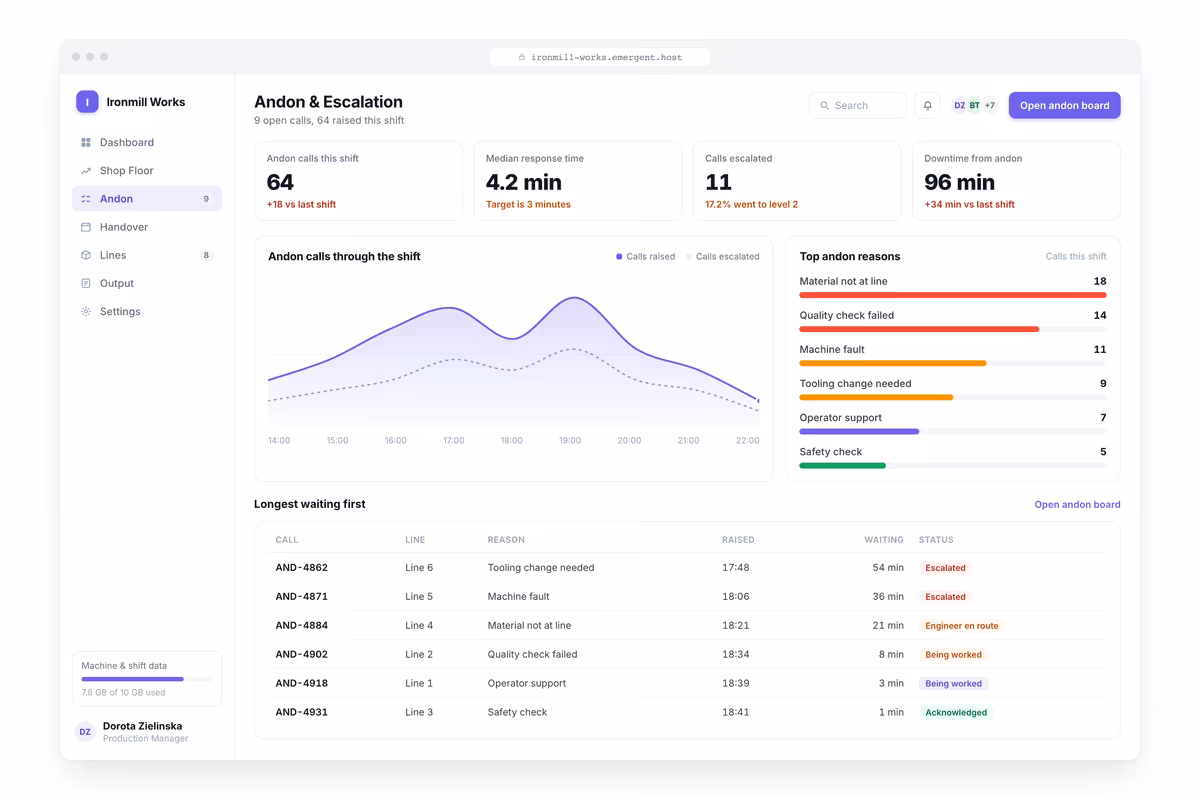Click the Tooling change needed bar

pos(953,397)
